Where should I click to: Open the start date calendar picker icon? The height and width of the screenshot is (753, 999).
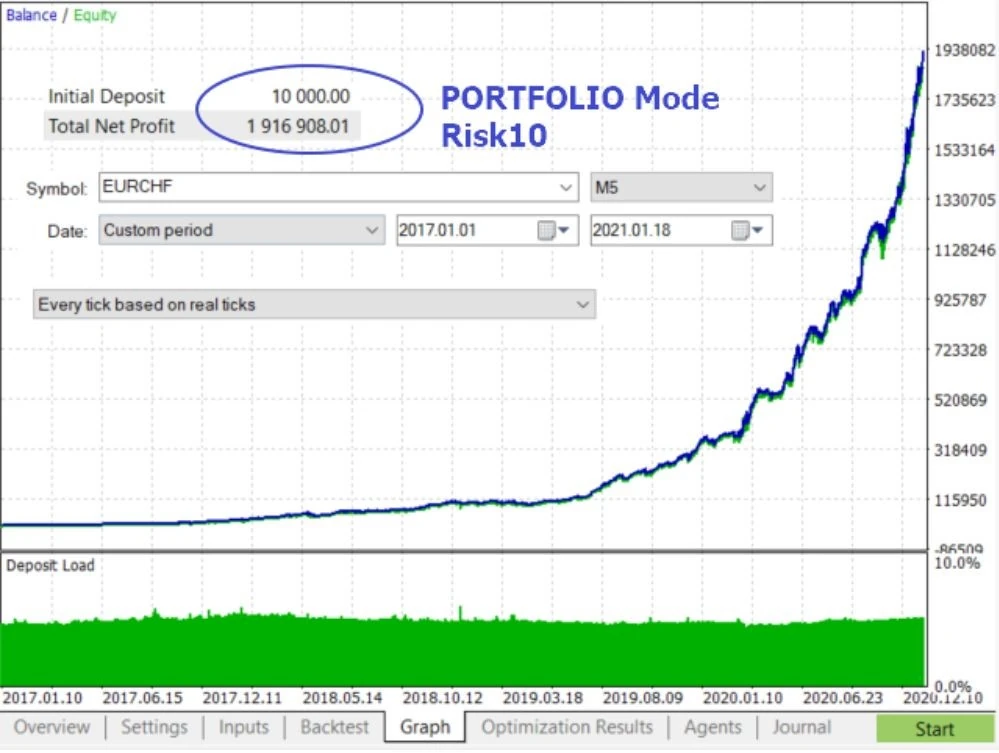click(546, 231)
